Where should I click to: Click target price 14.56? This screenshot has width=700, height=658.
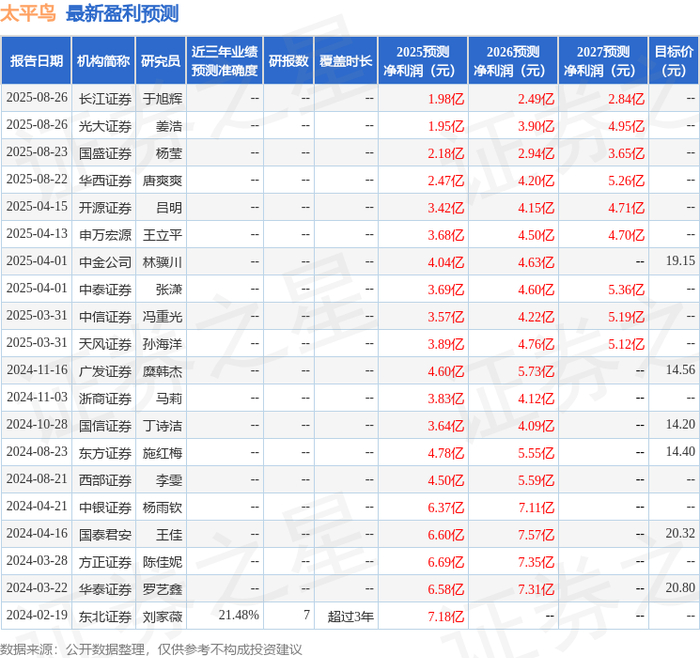(x=680, y=370)
